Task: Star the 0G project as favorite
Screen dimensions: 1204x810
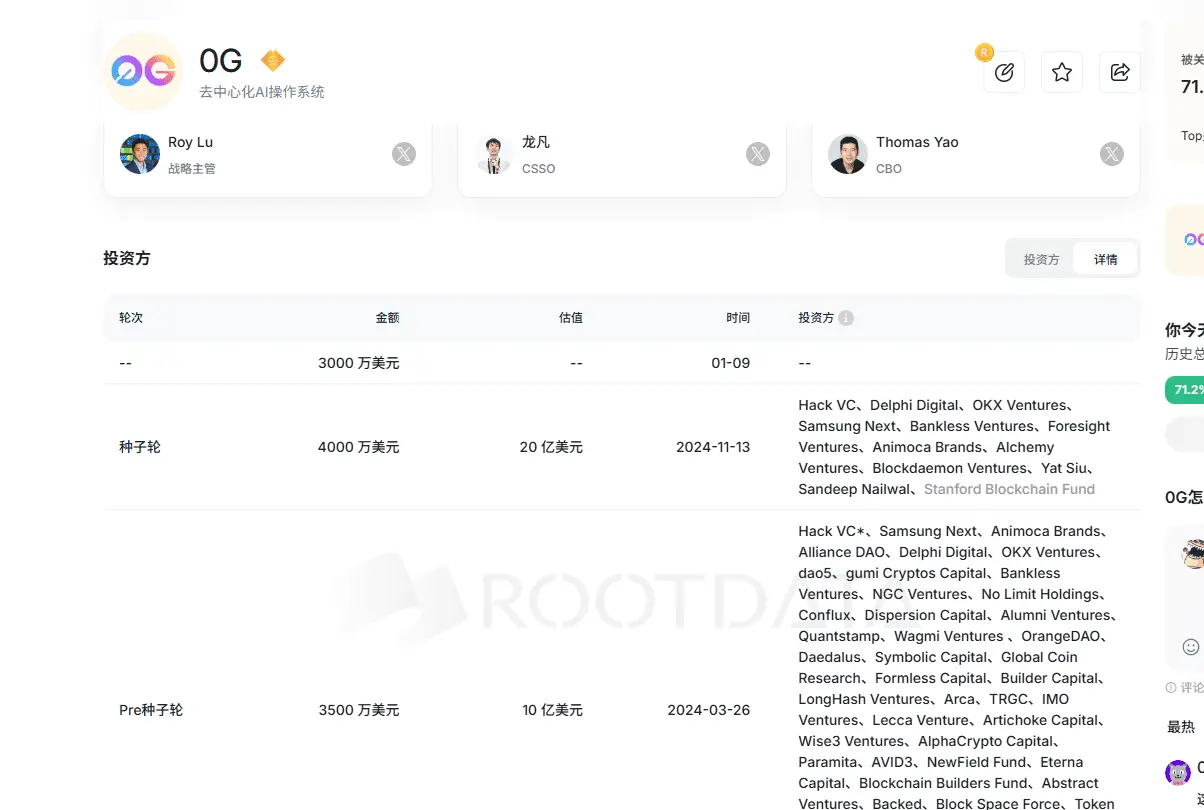Action: coord(1062,72)
